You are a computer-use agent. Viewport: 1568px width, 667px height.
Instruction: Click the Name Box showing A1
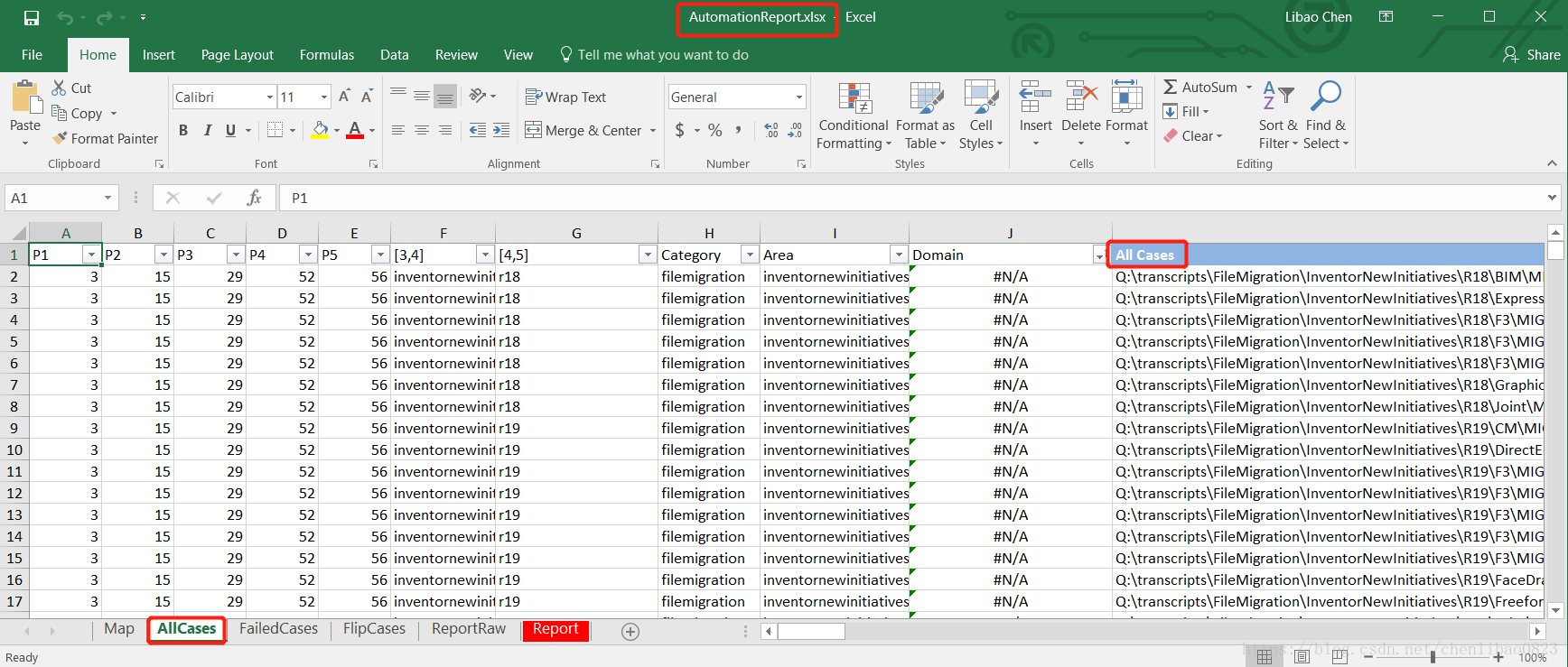(x=54, y=198)
